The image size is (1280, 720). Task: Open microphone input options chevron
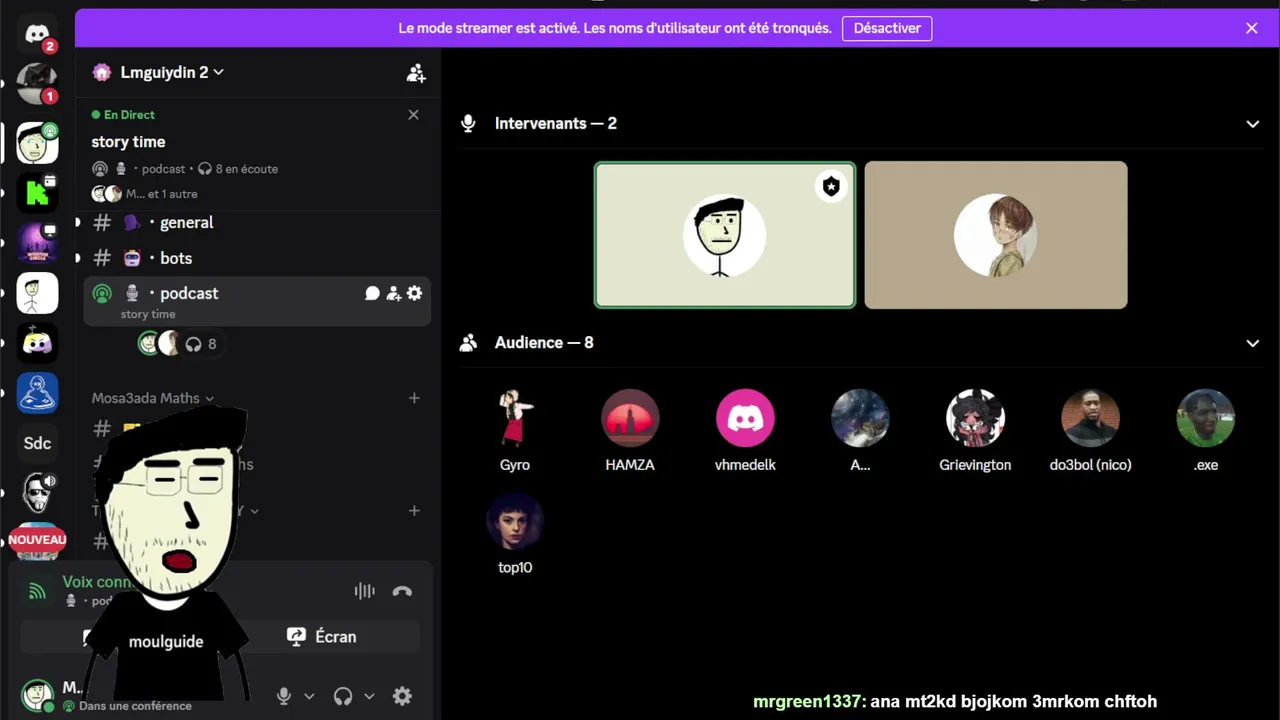[309, 696]
